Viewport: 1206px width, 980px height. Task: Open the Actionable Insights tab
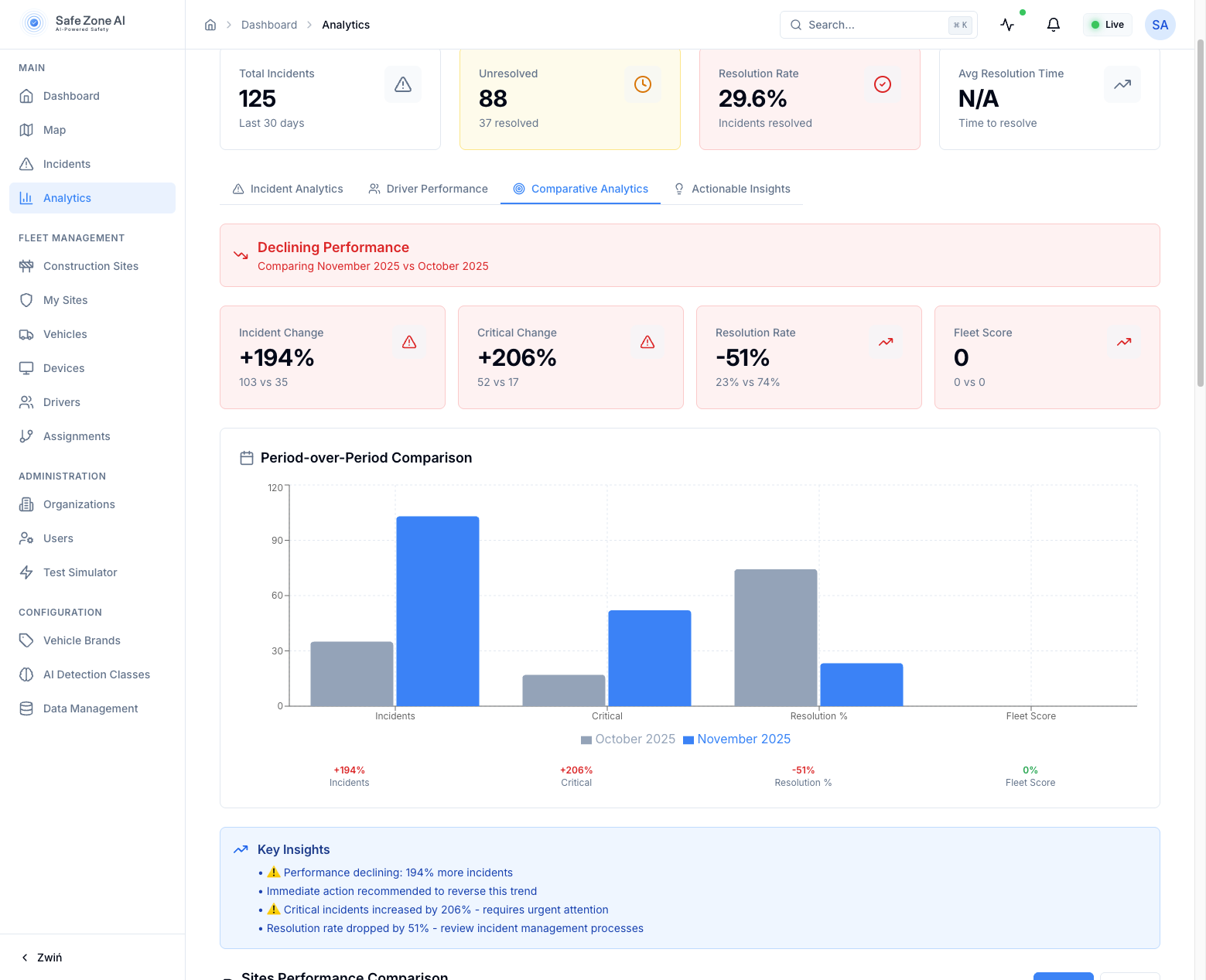pos(732,189)
